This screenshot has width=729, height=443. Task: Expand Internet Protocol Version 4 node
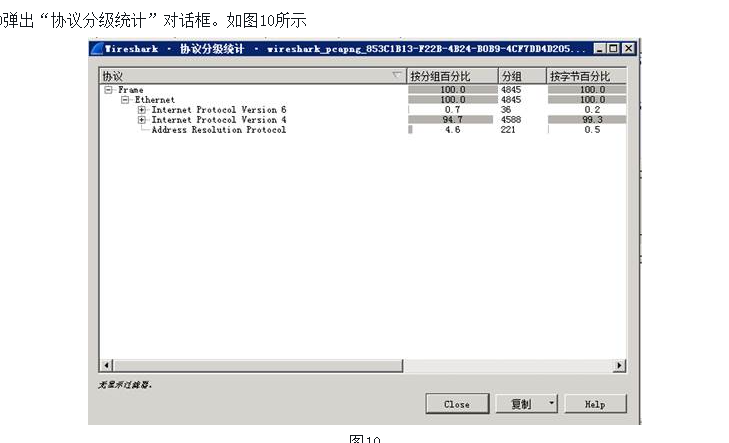pos(142,120)
